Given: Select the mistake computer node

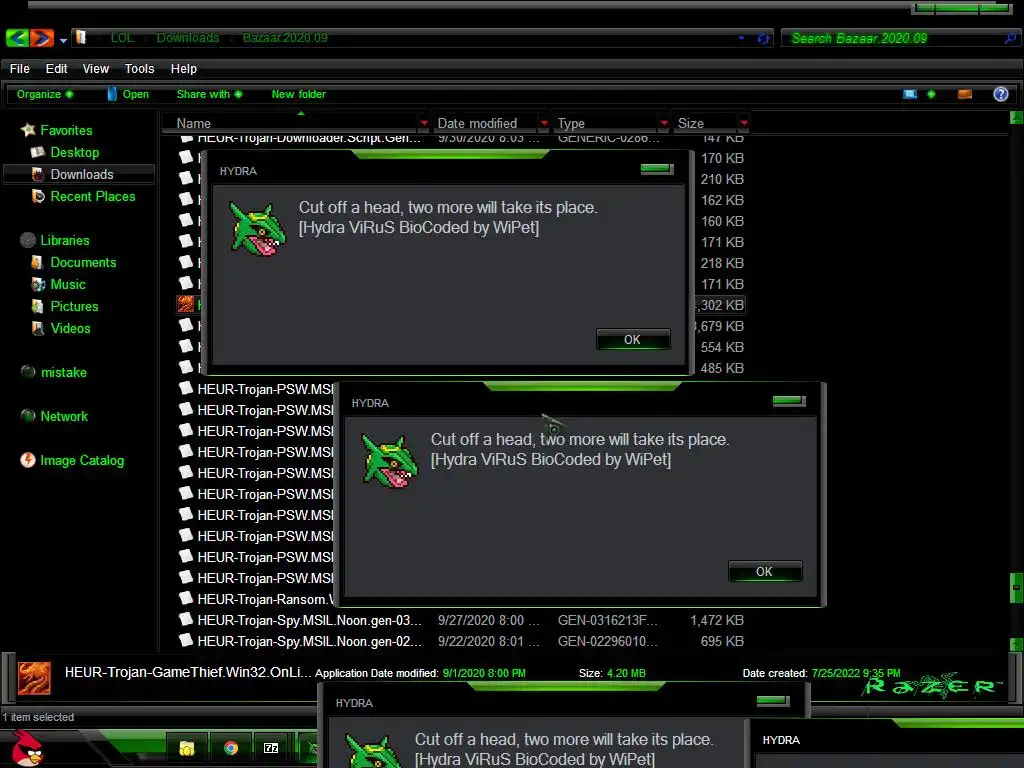Looking at the screenshot, I should 63,372.
